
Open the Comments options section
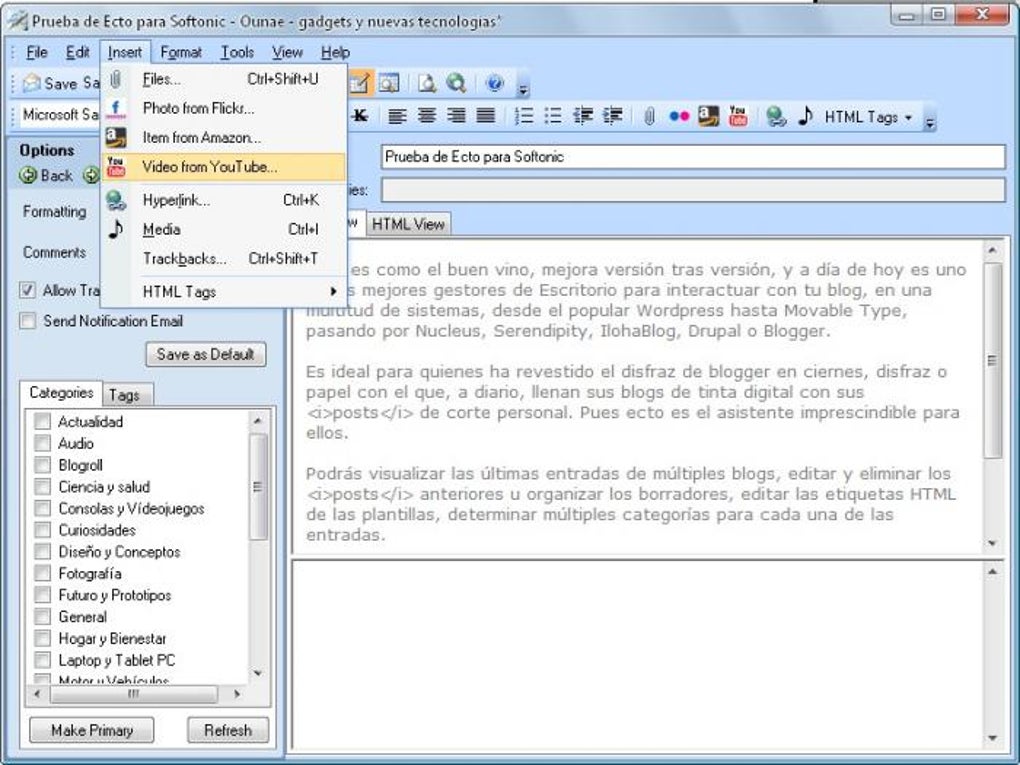55,252
